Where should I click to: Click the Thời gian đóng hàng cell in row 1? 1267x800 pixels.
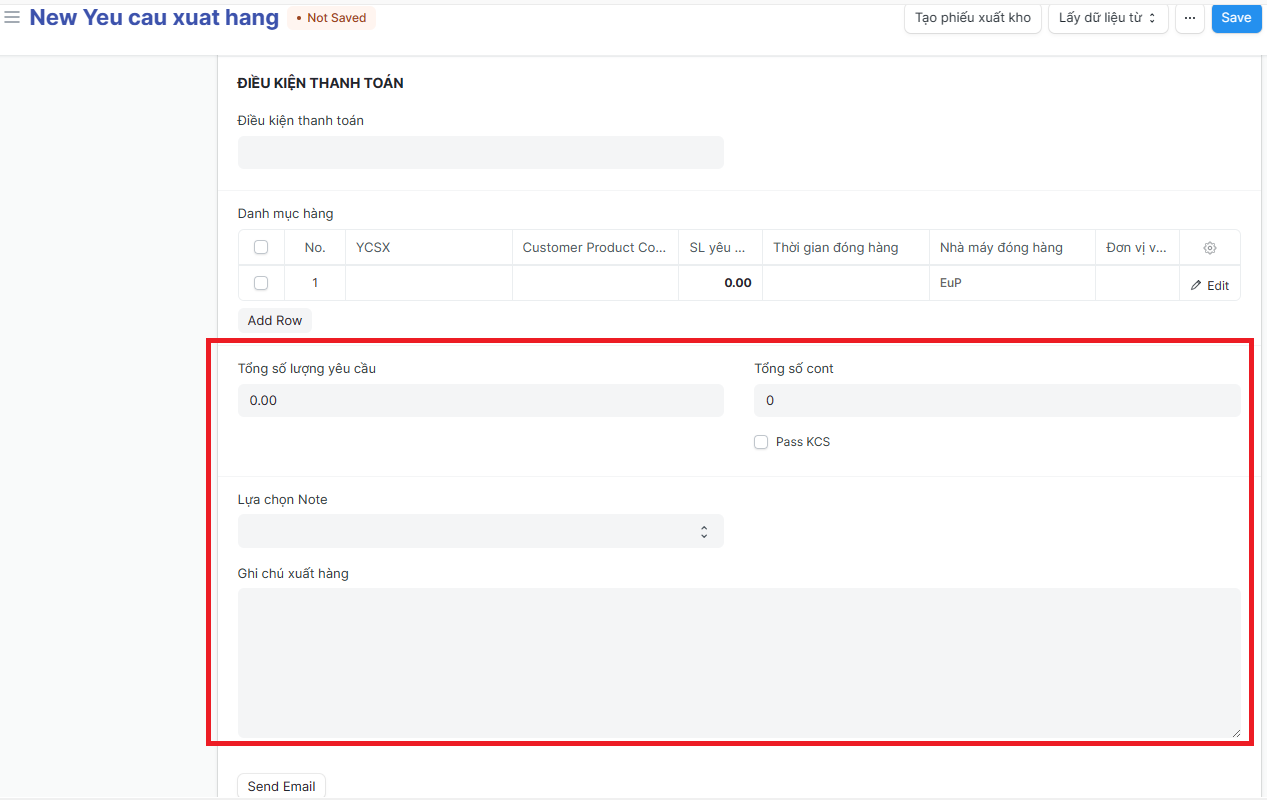(845, 283)
